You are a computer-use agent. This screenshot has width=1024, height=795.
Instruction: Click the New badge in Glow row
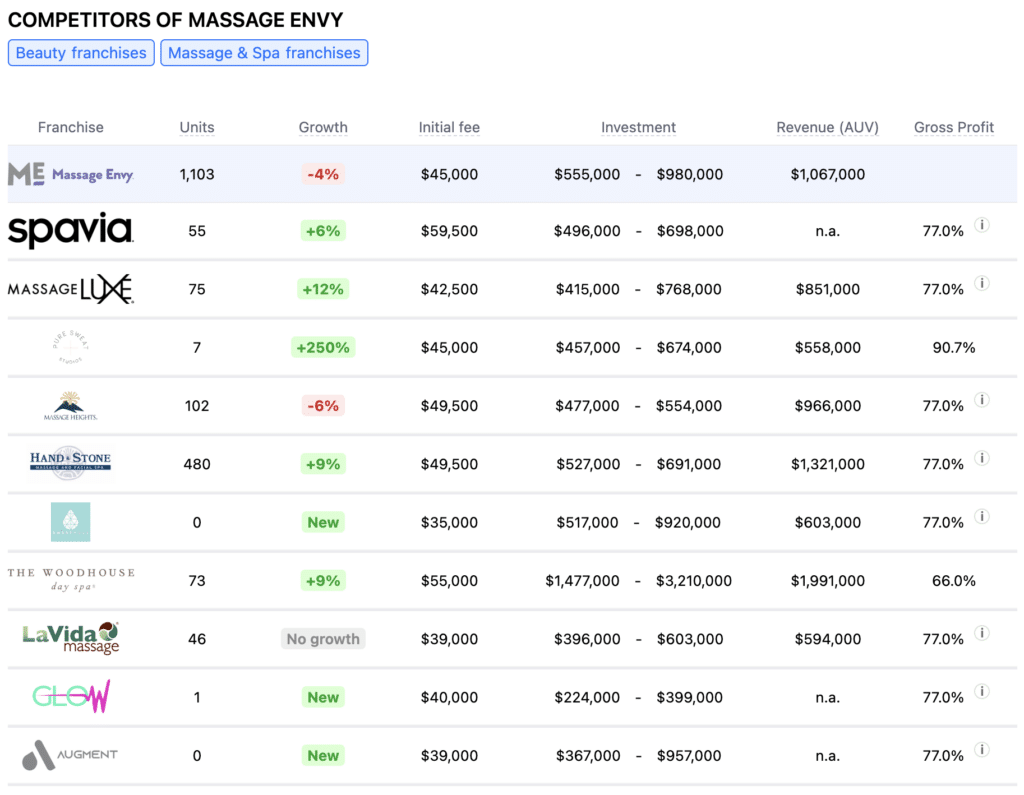[323, 697]
